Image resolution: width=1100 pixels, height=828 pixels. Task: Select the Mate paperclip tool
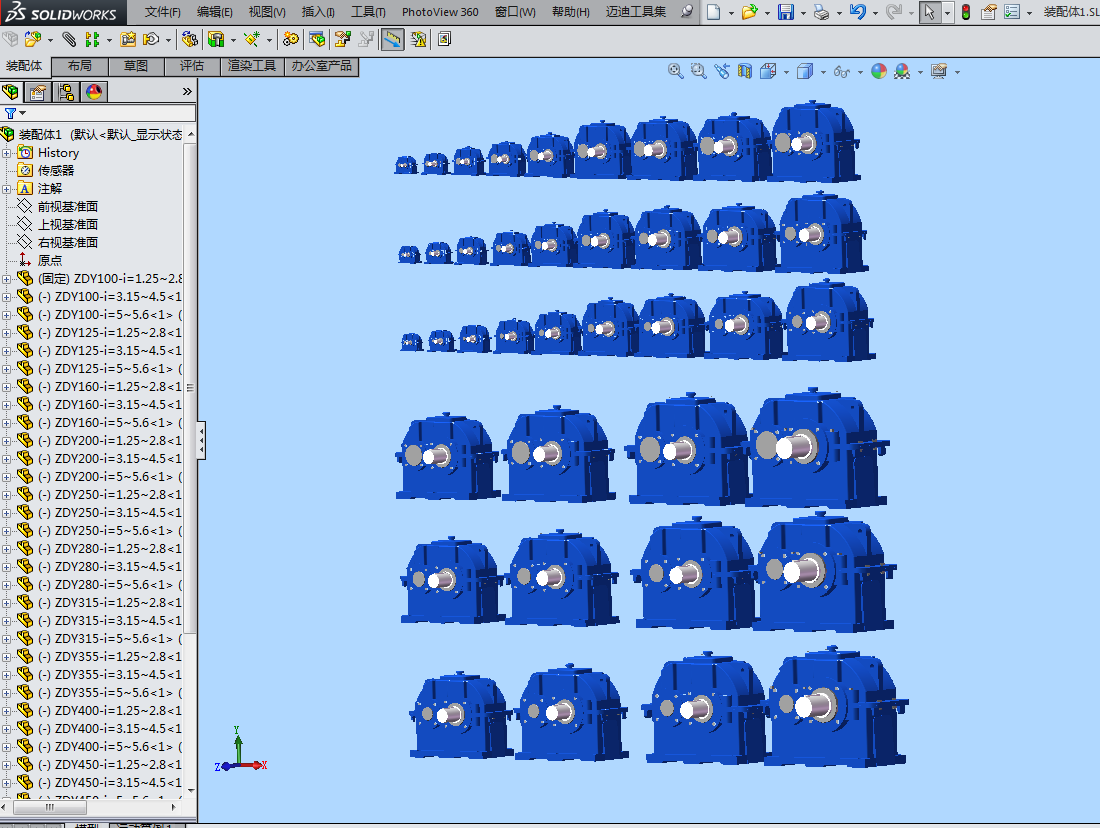[69, 39]
